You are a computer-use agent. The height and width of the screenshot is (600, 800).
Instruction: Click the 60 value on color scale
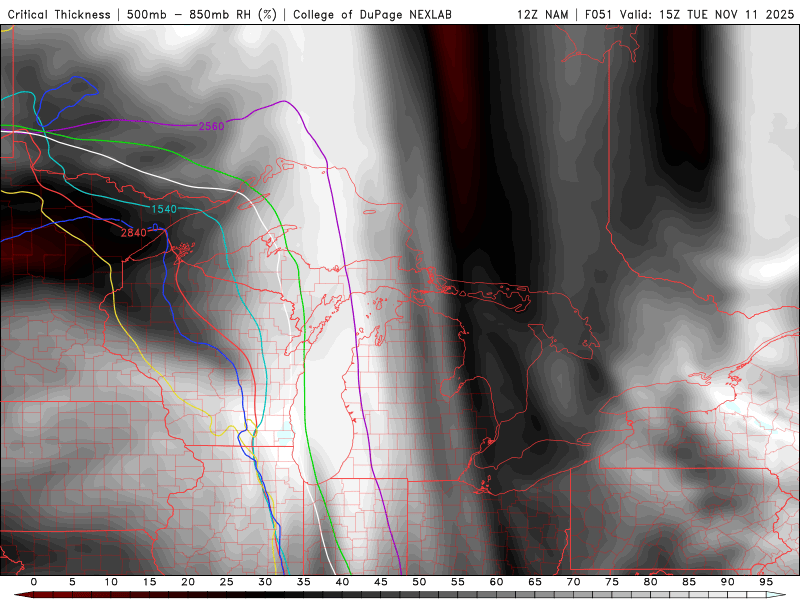[x=496, y=582]
